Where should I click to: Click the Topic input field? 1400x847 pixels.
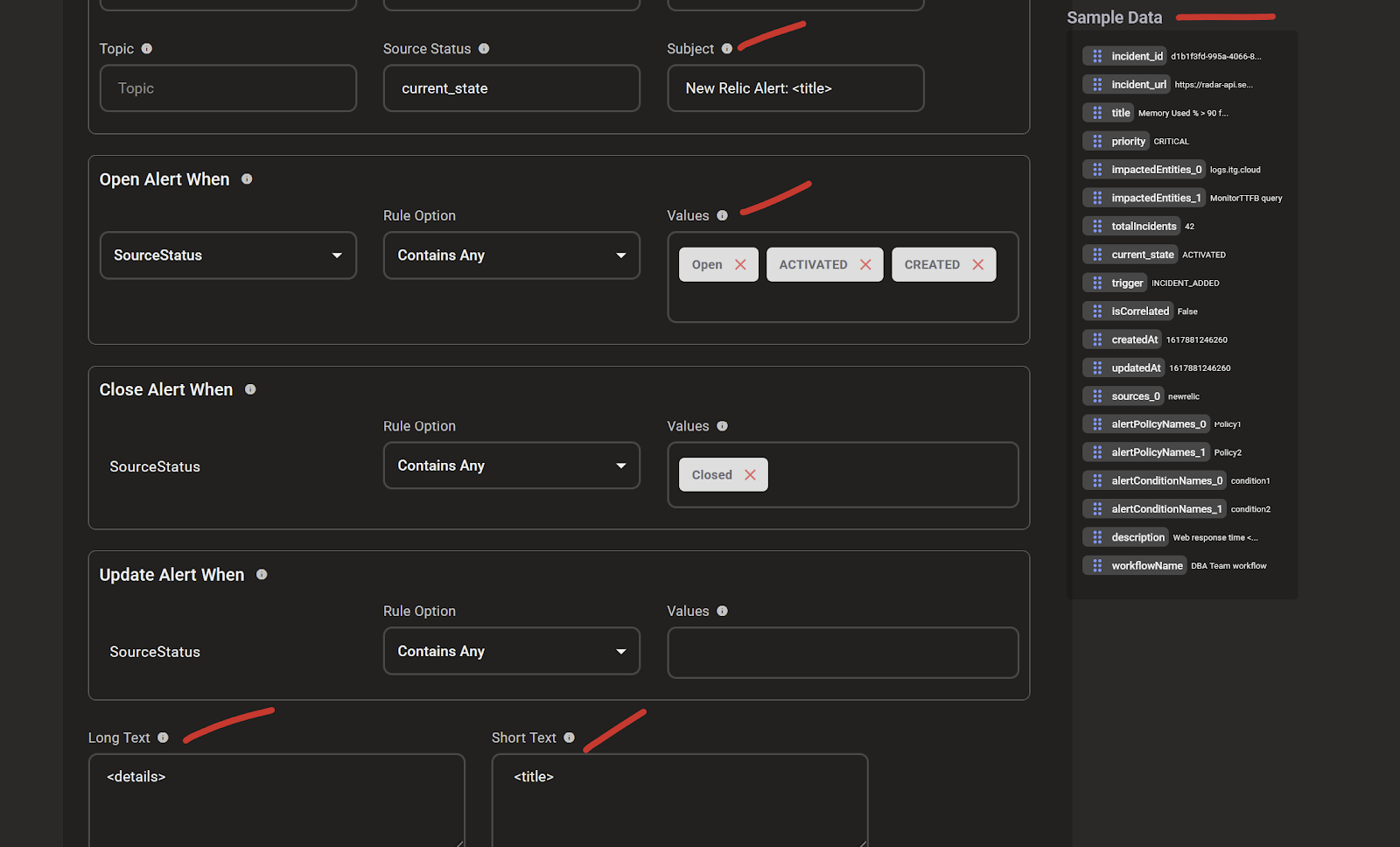[x=228, y=88]
